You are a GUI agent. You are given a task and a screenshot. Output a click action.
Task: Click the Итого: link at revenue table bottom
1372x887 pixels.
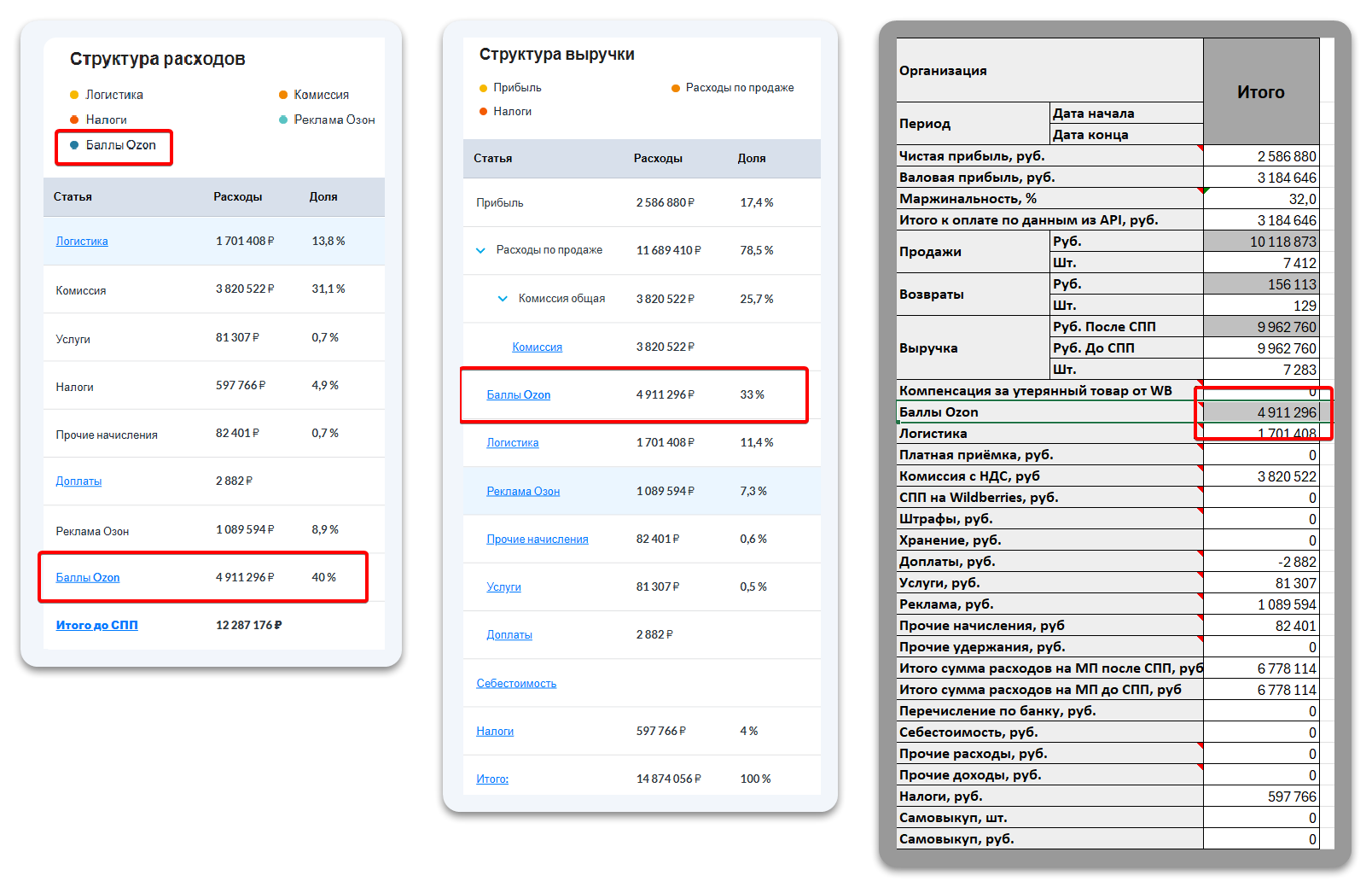[492, 779]
